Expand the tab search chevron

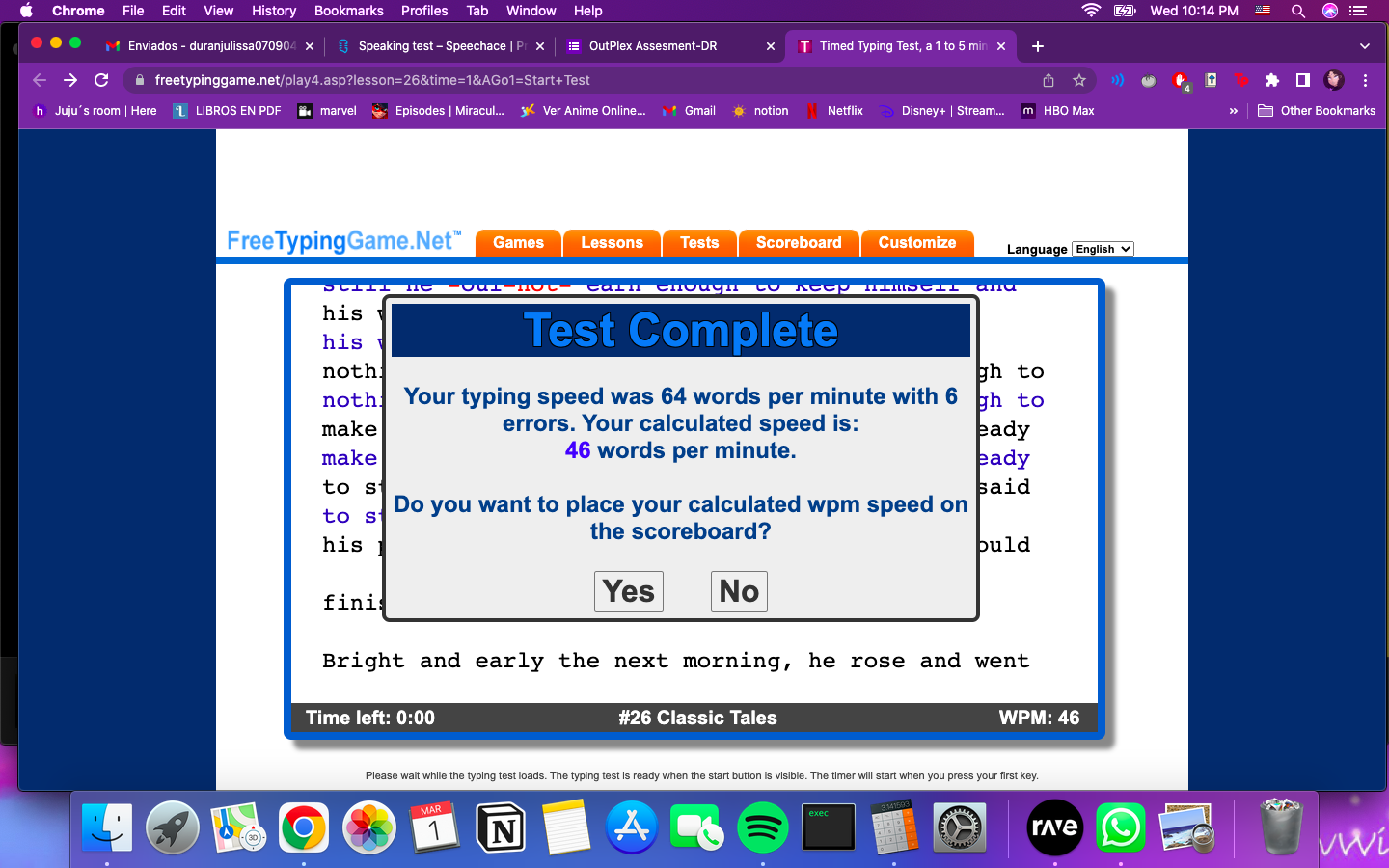pos(1364,46)
